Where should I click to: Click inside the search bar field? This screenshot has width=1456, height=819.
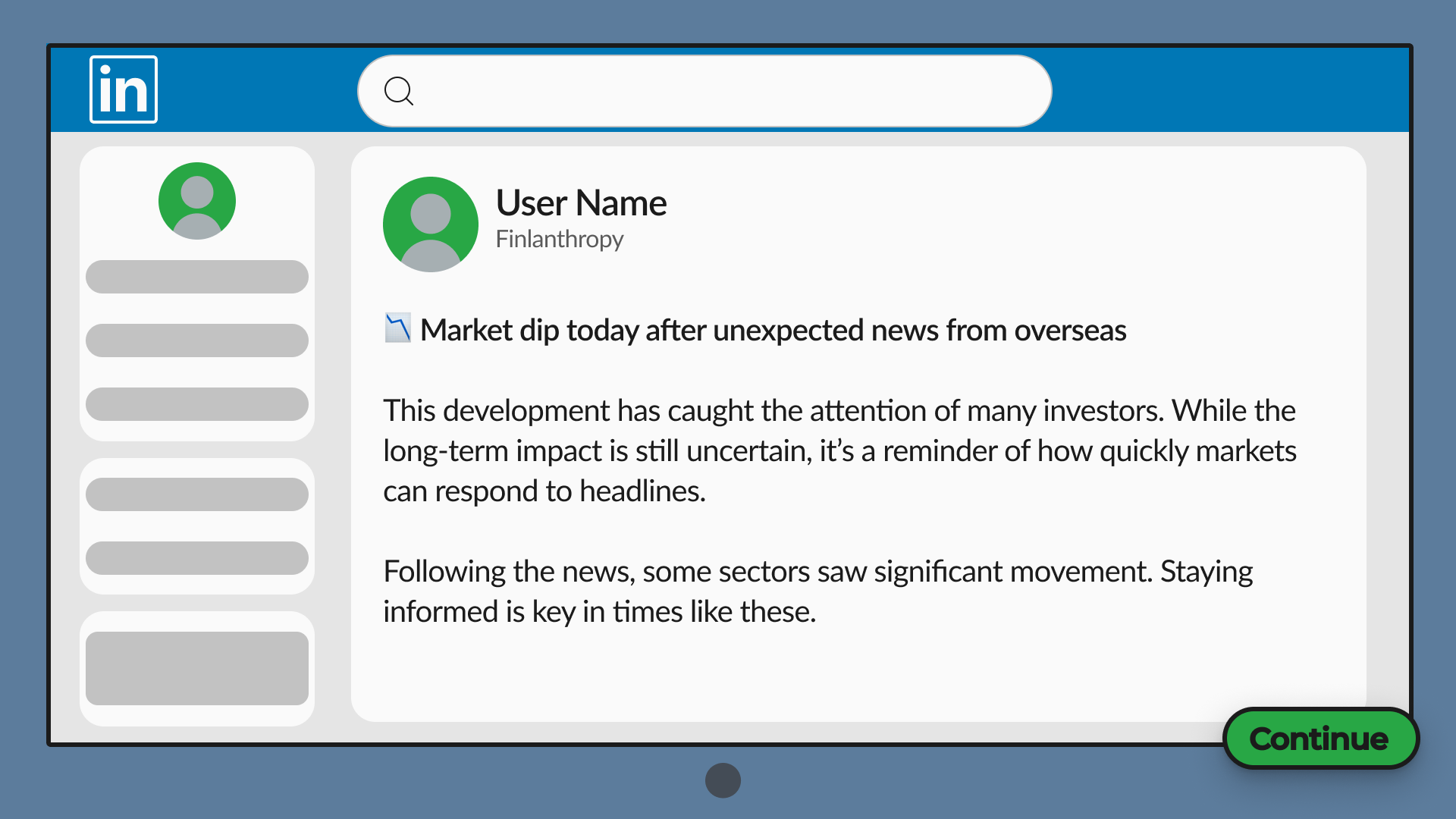(x=720, y=91)
